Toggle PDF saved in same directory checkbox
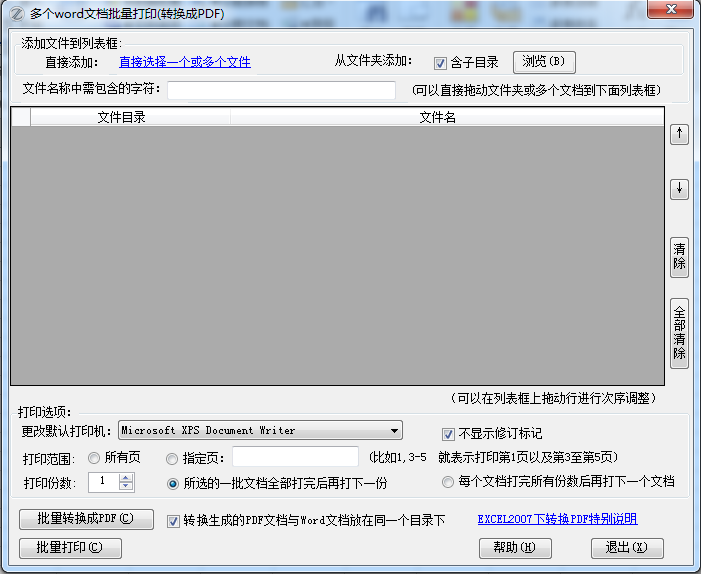This screenshot has width=701, height=574. pyautogui.click(x=173, y=521)
